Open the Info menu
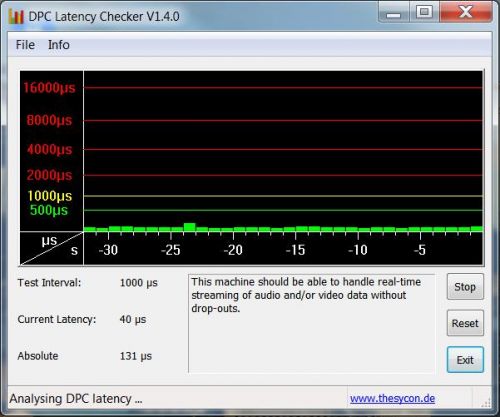The height and width of the screenshot is (417, 500). (x=59, y=45)
